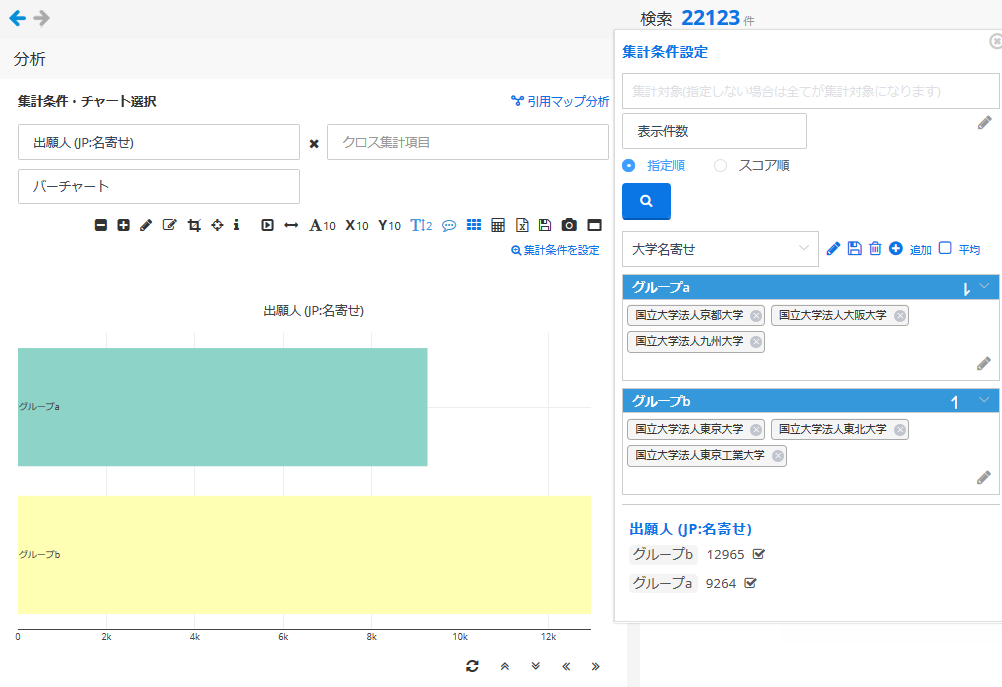Show chart info with the i icon
The height and width of the screenshot is (687, 1002).
tap(236, 225)
